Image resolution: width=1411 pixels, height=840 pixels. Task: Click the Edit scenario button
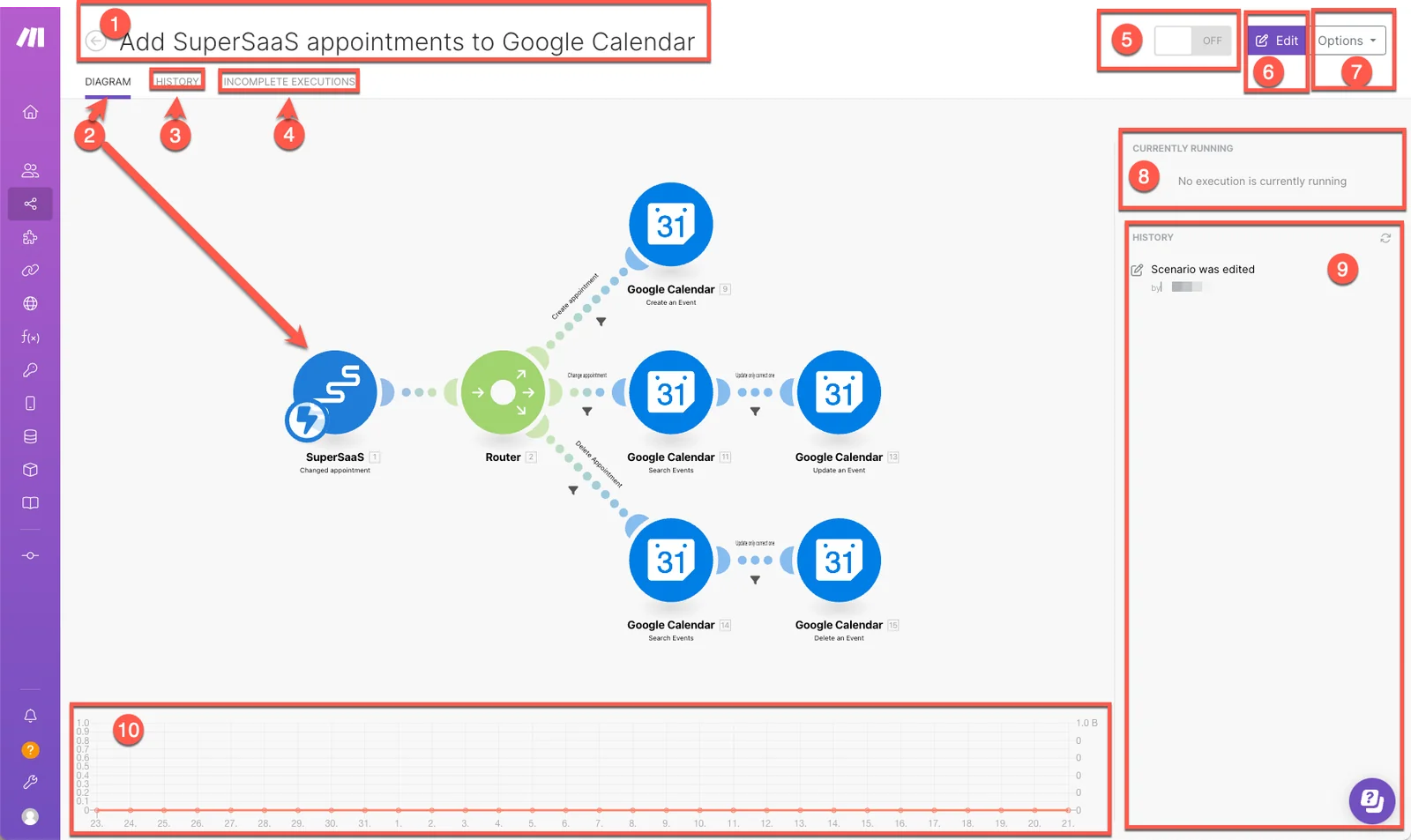1277,41
